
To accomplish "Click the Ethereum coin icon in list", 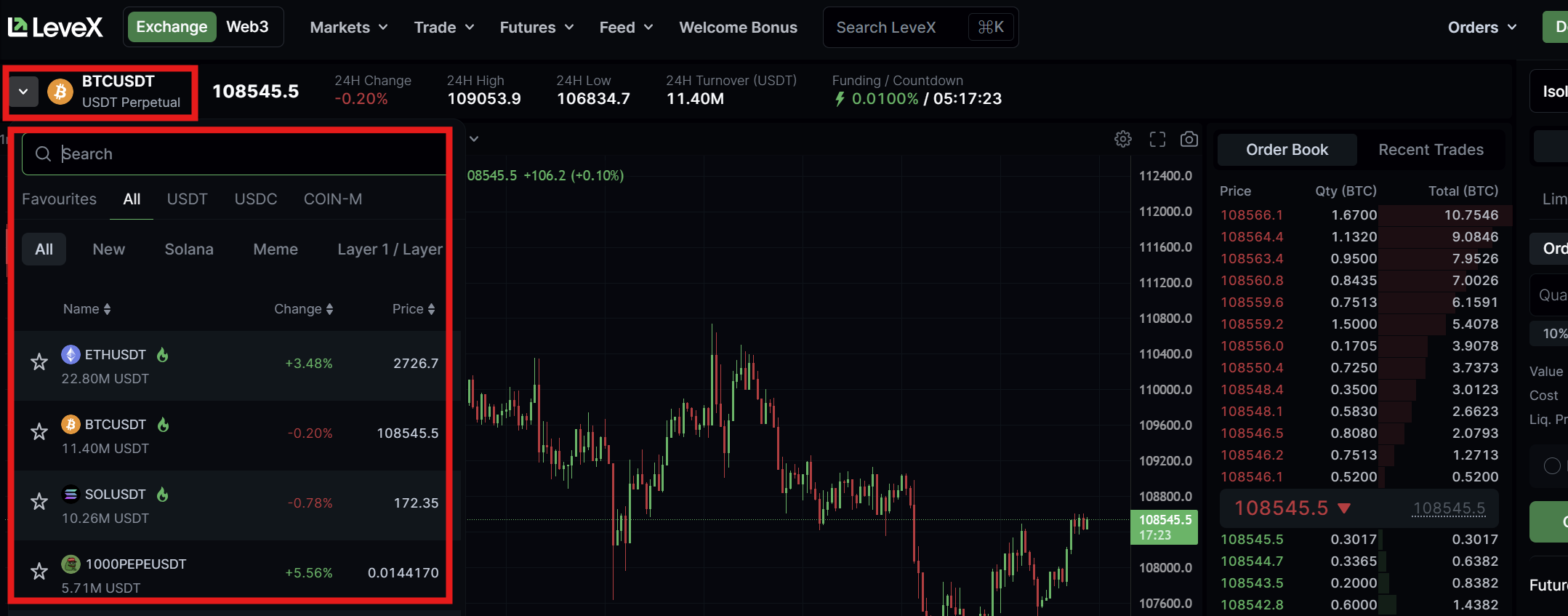I will pyautogui.click(x=71, y=354).
